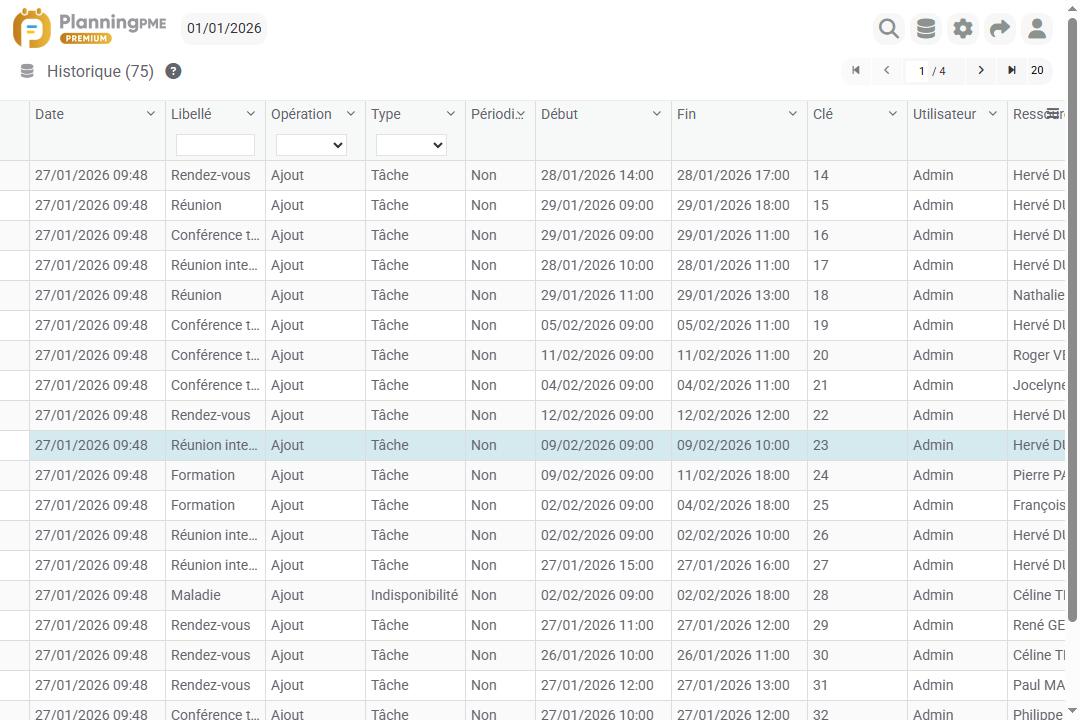The height and width of the screenshot is (720, 1080).
Task: Open Opération column header dropdown
Action: click(351, 114)
